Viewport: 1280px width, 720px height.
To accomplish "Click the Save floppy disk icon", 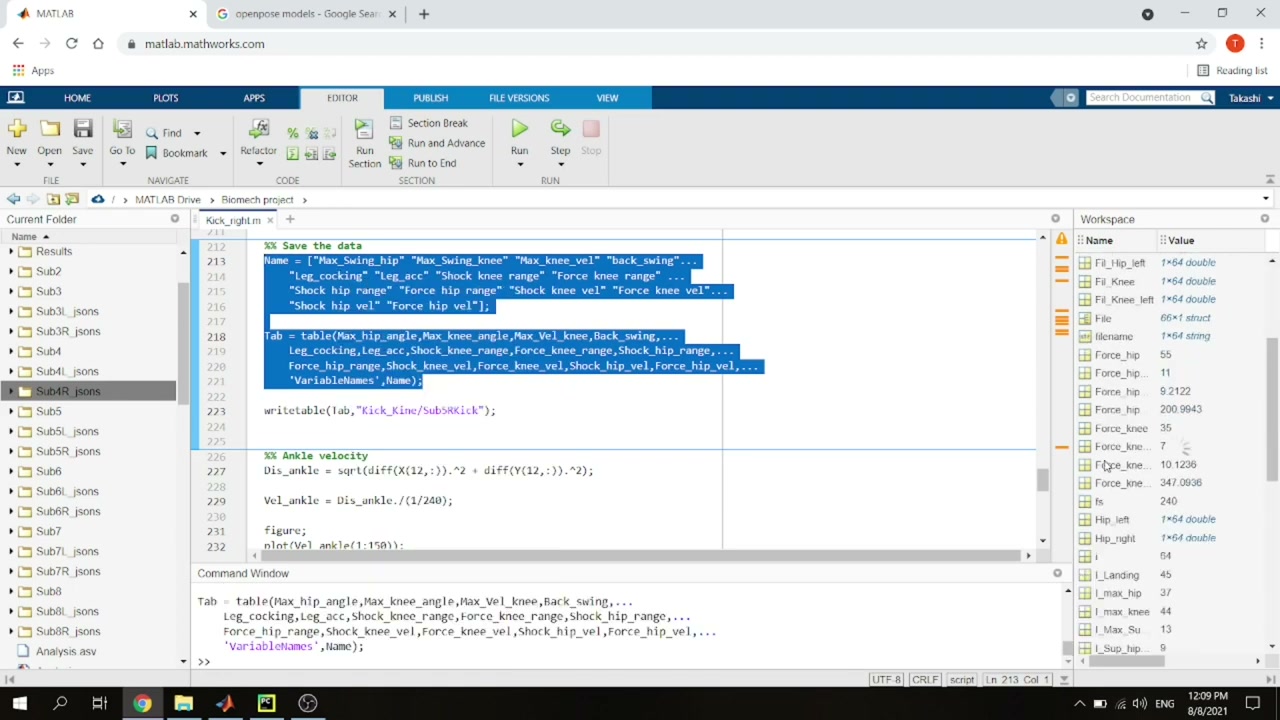I will [83, 129].
